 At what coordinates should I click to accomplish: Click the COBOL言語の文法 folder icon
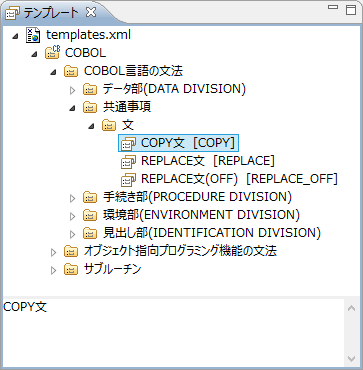(x=71, y=71)
